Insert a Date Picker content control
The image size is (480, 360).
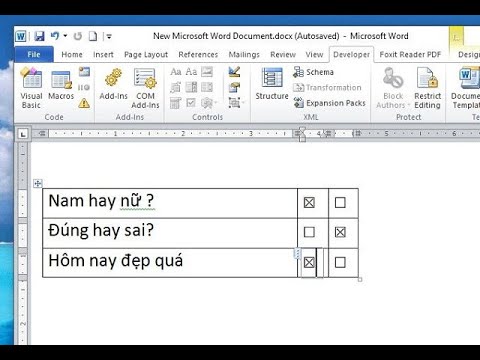pyautogui.click(x=176, y=103)
